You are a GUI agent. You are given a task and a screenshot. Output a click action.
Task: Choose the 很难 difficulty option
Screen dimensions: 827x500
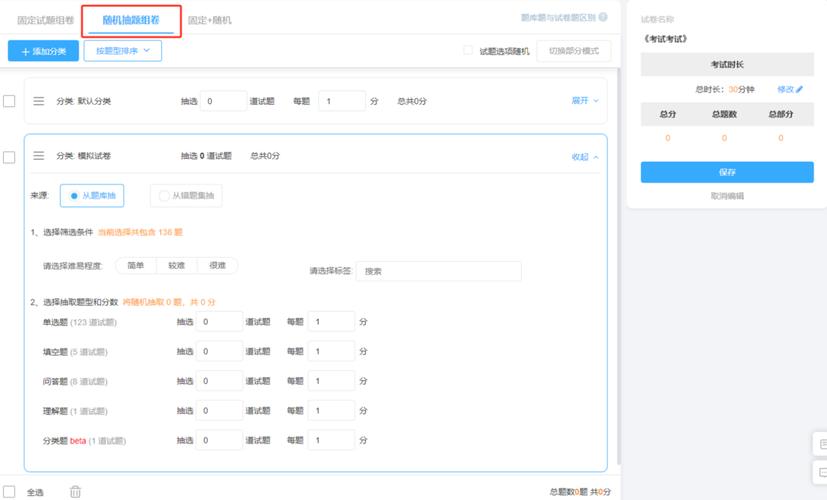[217, 265]
